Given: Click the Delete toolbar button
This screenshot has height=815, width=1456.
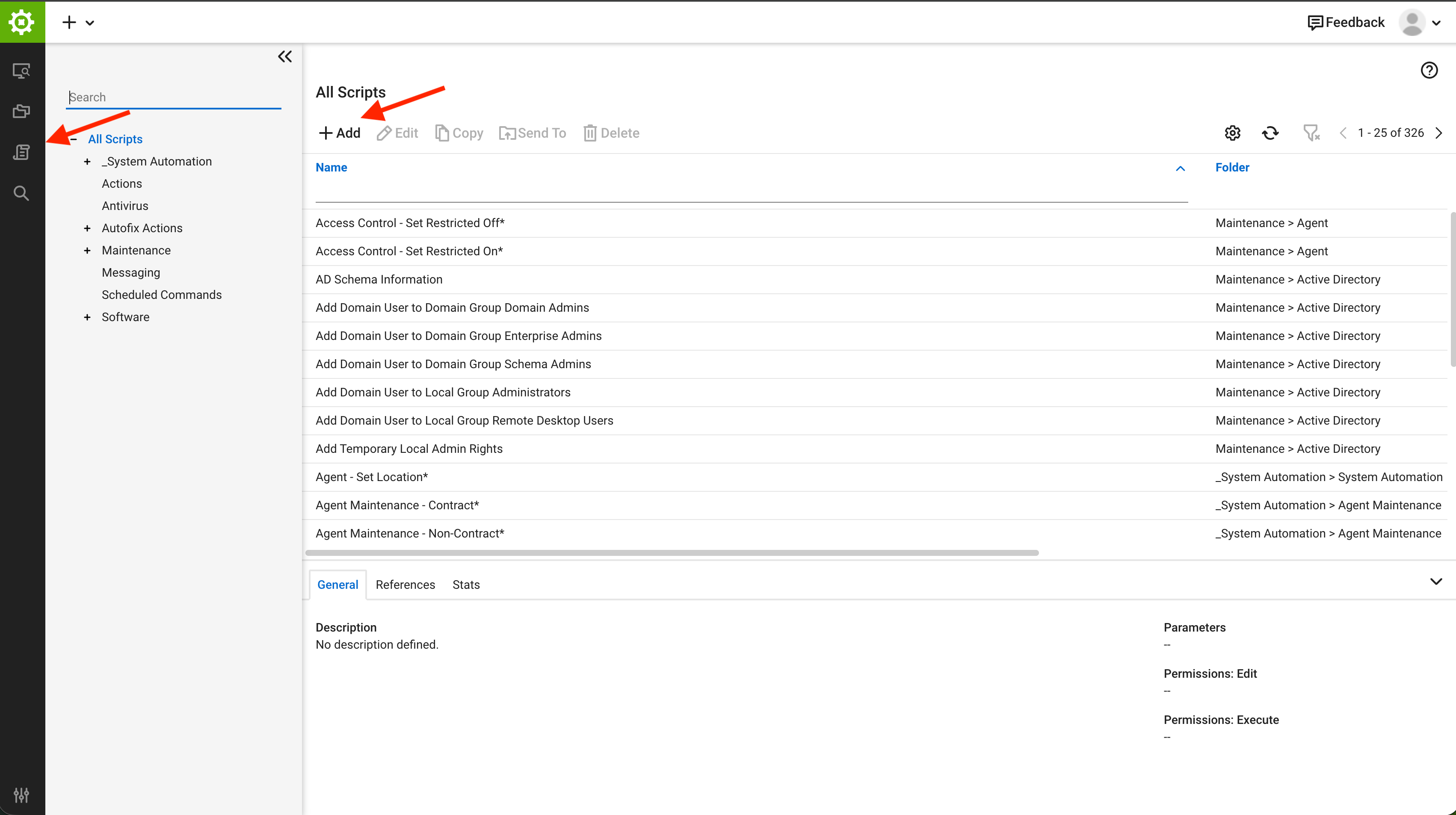Looking at the screenshot, I should (612, 133).
